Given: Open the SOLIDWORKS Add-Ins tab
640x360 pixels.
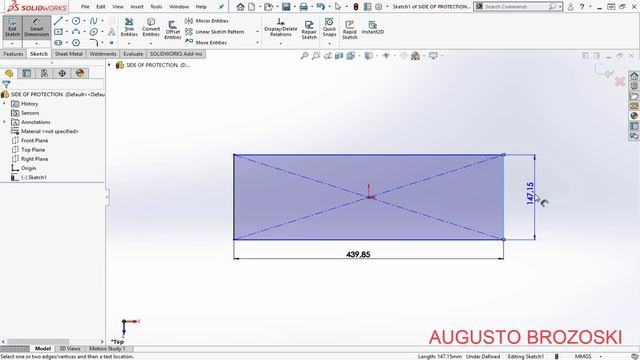Looking at the screenshot, I should click(176, 54).
